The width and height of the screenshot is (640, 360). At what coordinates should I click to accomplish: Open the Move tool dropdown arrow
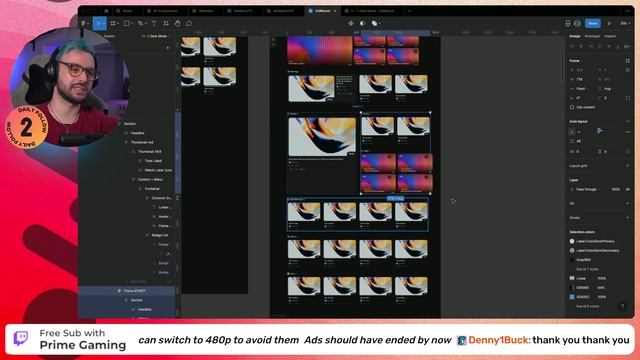coord(104,24)
